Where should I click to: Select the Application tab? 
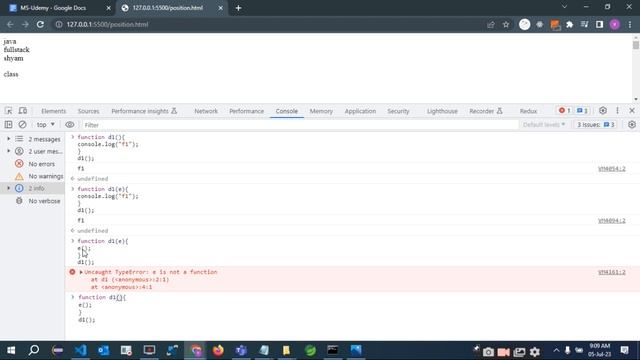[360, 111]
